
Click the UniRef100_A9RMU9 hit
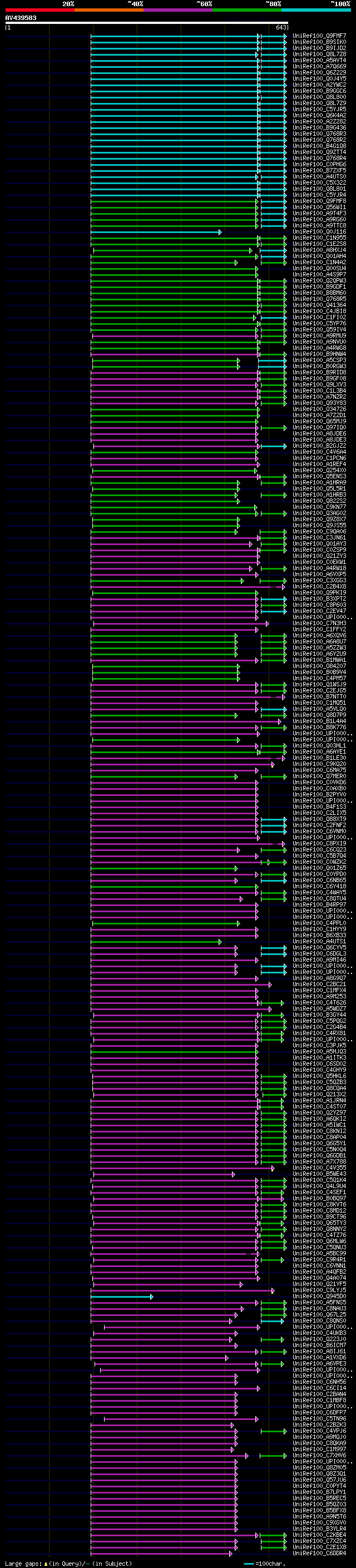pos(319,335)
